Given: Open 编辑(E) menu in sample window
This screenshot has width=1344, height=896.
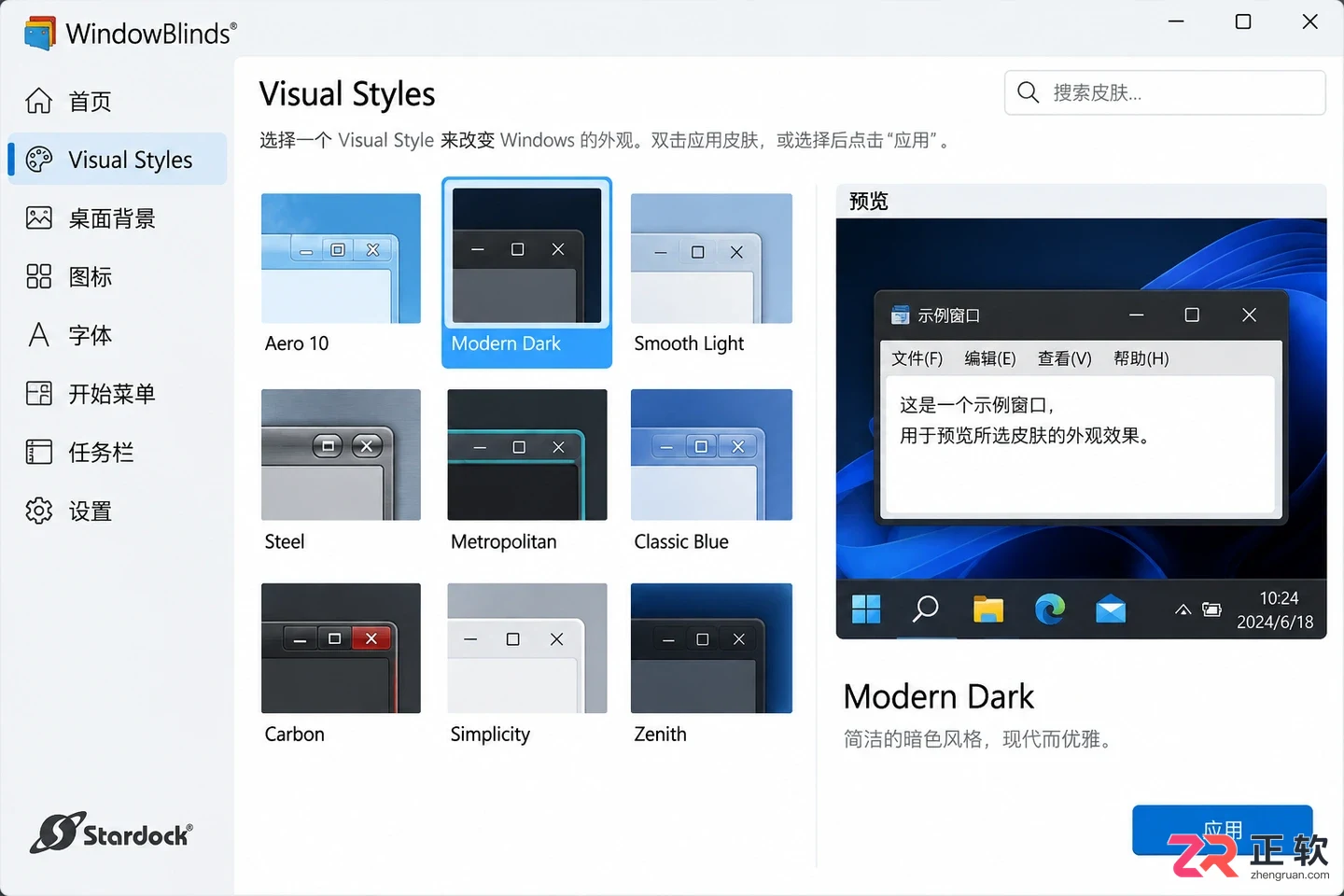Looking at the screenshot, I should (x=989, y=358).
